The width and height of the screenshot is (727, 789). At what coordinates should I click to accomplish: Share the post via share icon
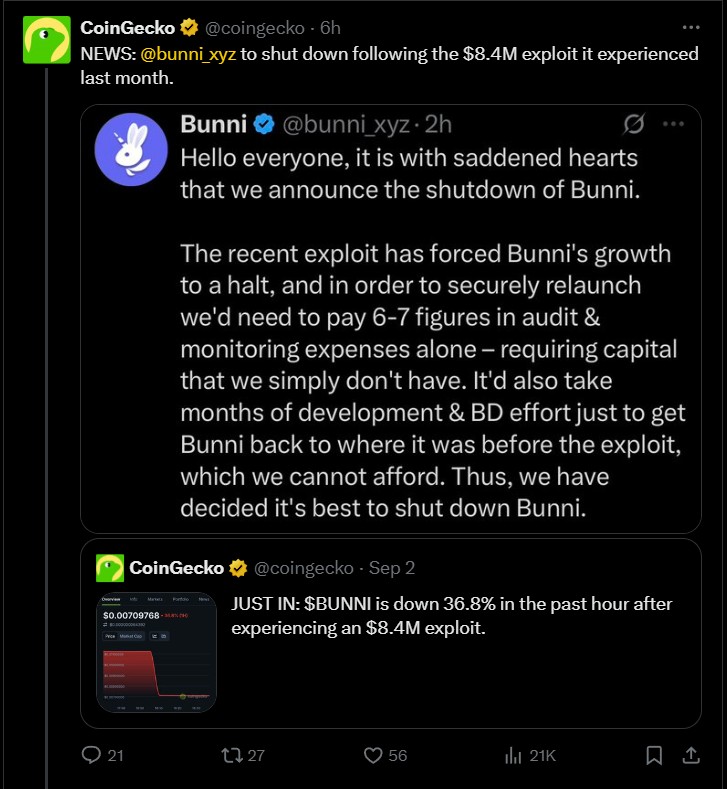pyautogui.click(x=691, y=755)
